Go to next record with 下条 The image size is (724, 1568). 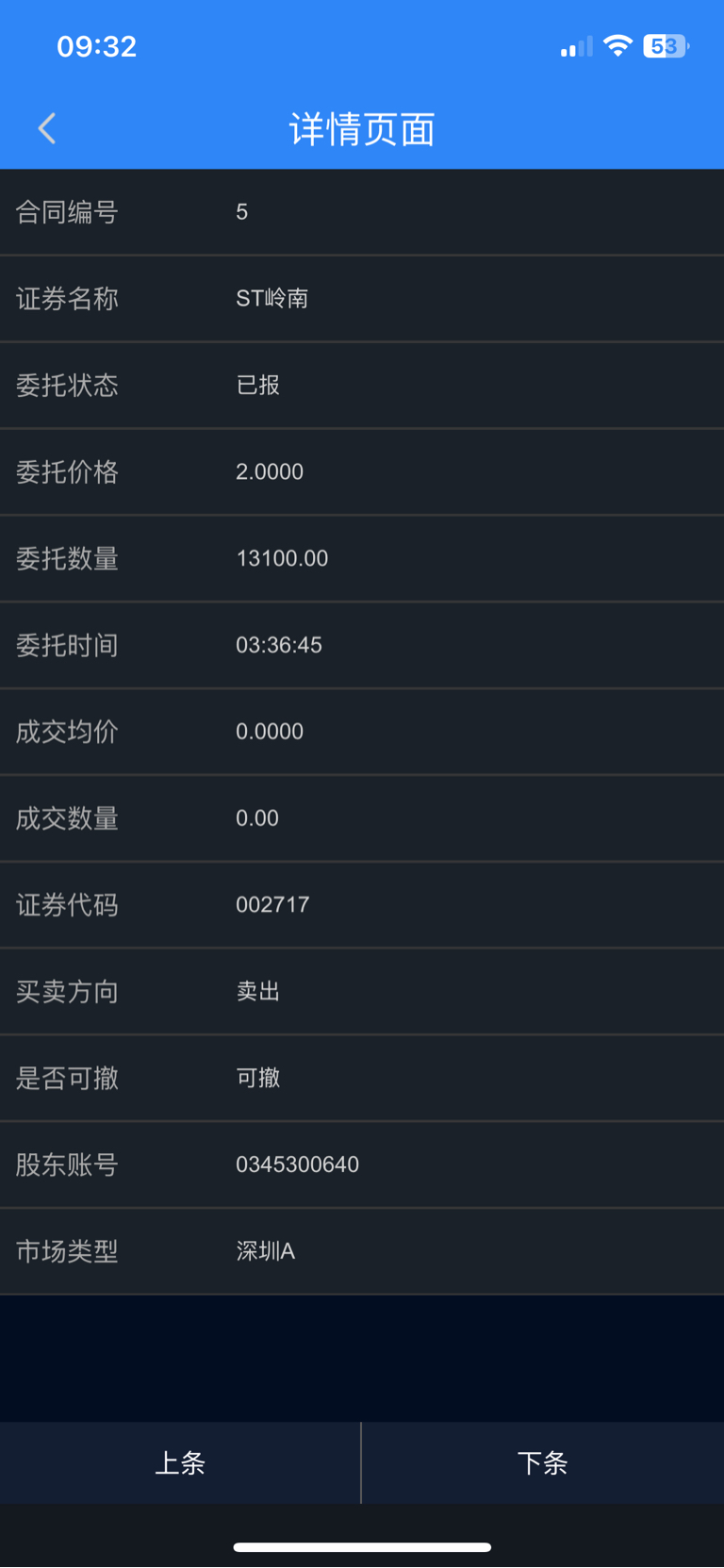[543, 1462]
